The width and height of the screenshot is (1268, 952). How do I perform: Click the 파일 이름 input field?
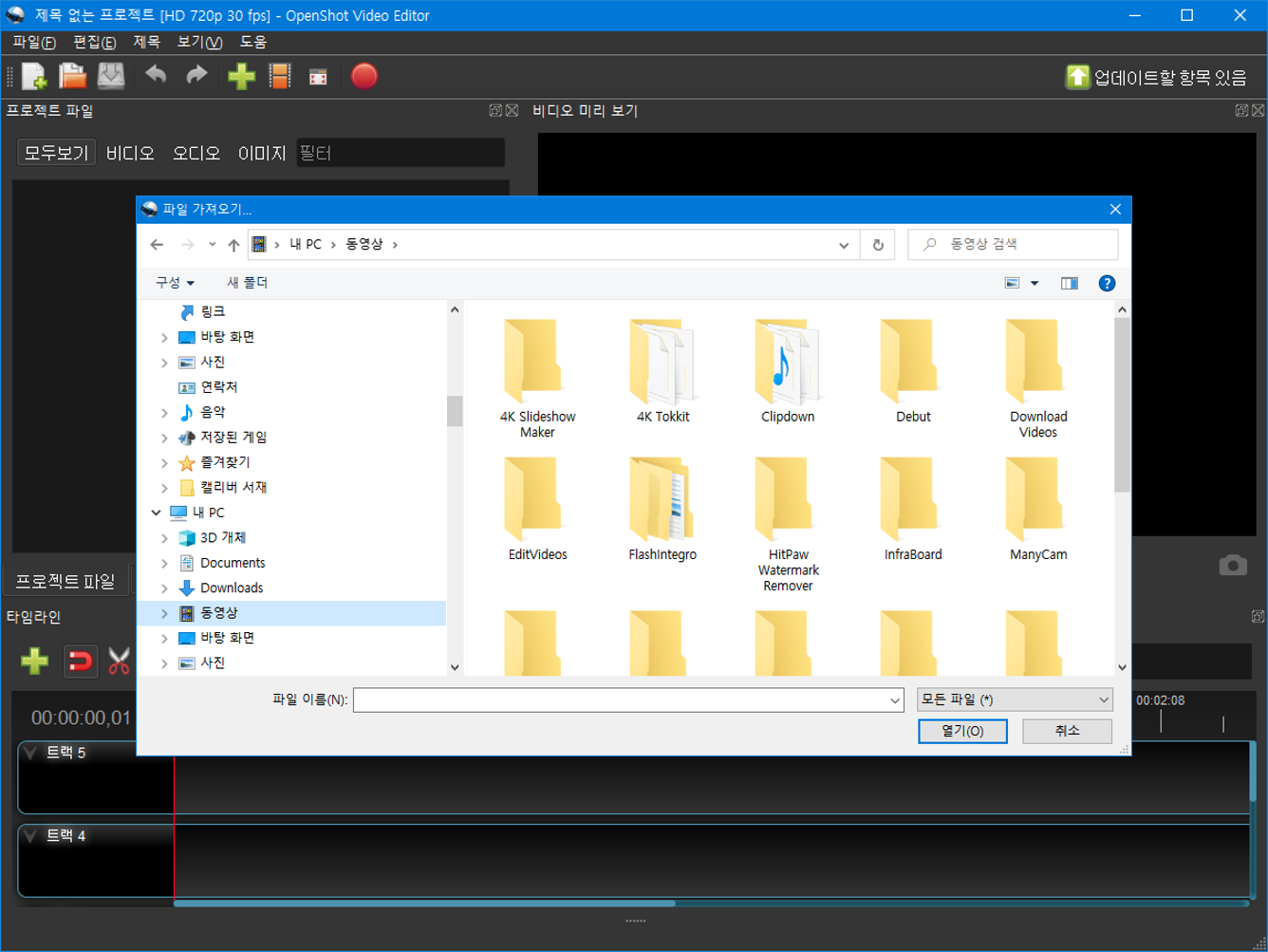[620, 700]
